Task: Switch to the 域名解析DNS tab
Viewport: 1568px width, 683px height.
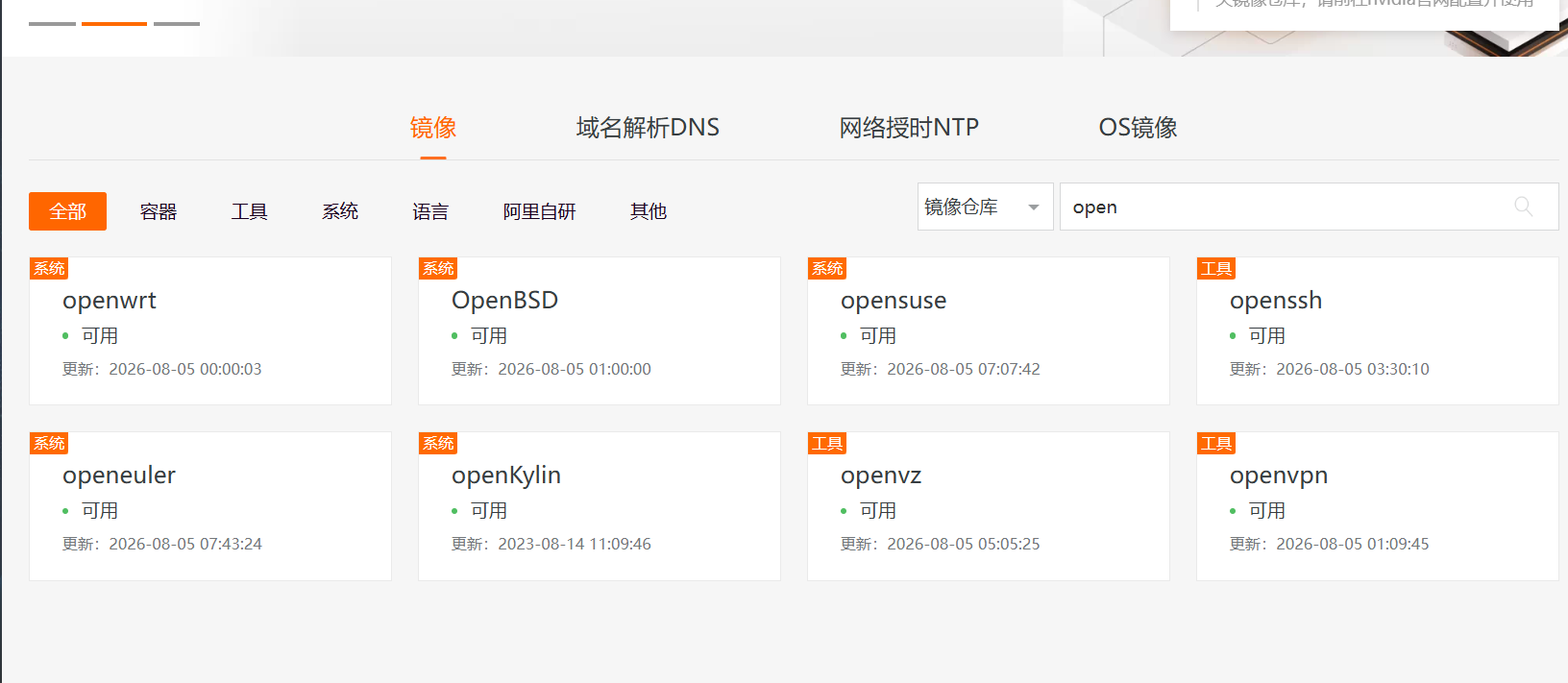Action: click(648, 127)
